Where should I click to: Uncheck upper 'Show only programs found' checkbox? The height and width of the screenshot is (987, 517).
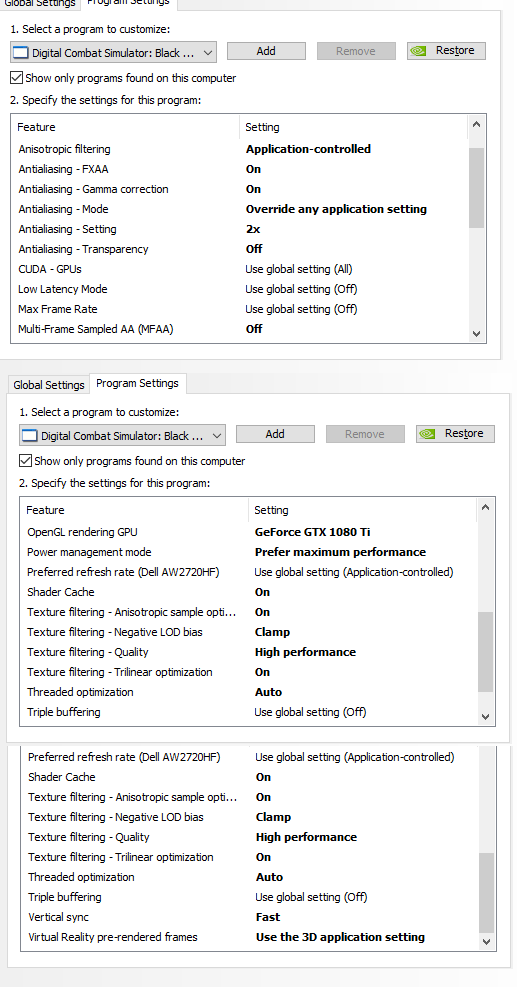[x=16, y=78]
